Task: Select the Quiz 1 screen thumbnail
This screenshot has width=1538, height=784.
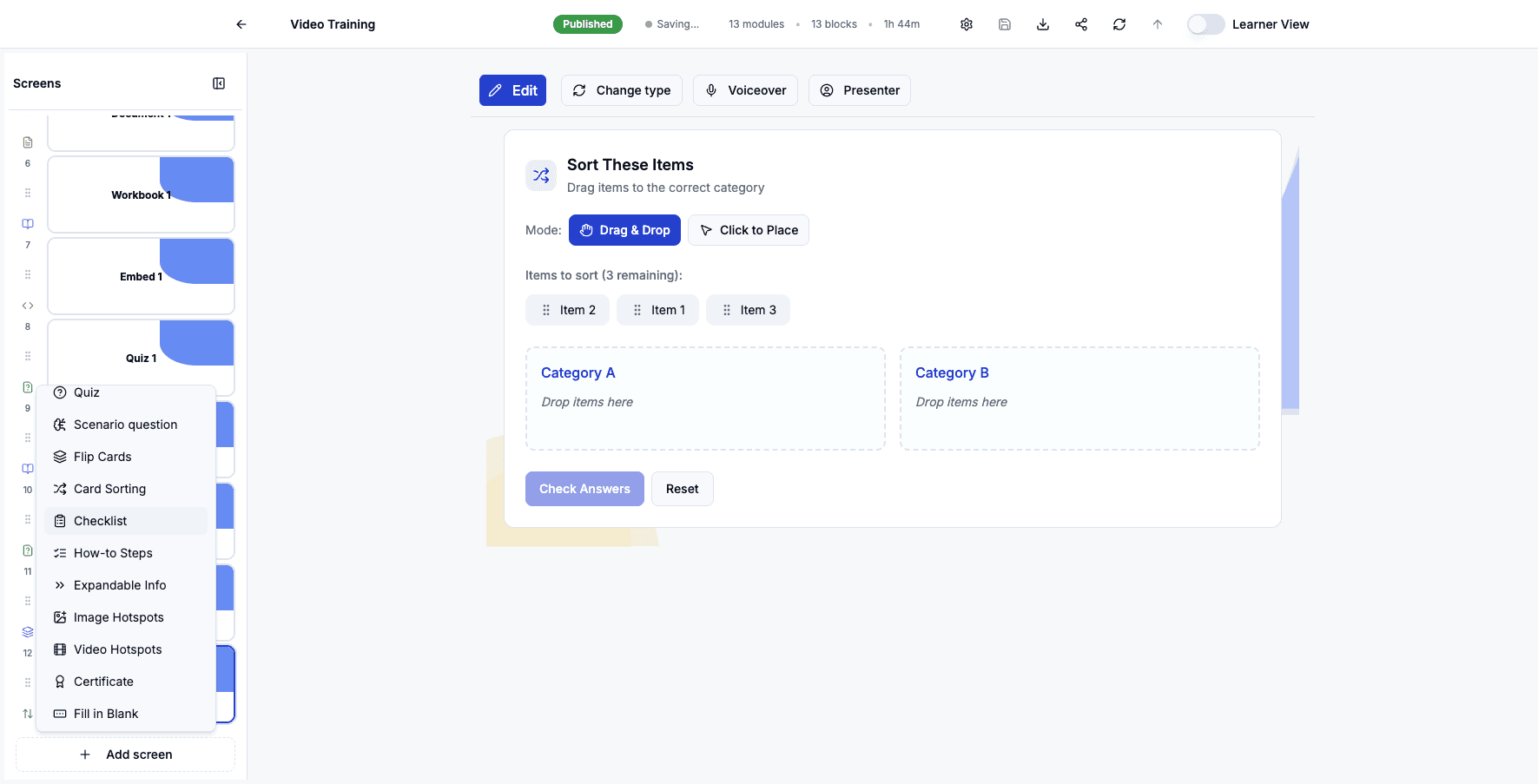Action: (x=141, y=357)
